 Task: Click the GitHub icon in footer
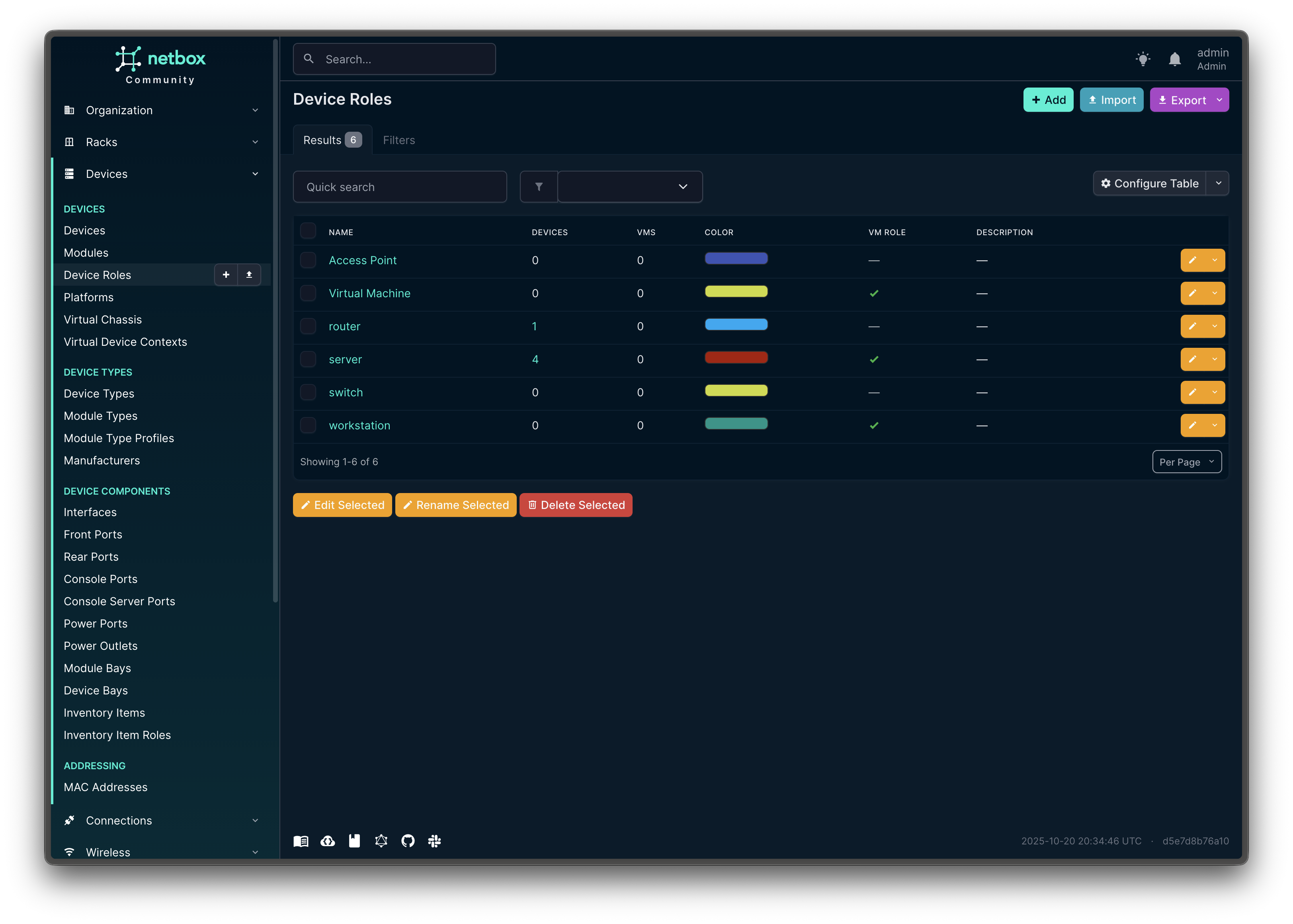[408, 841]
